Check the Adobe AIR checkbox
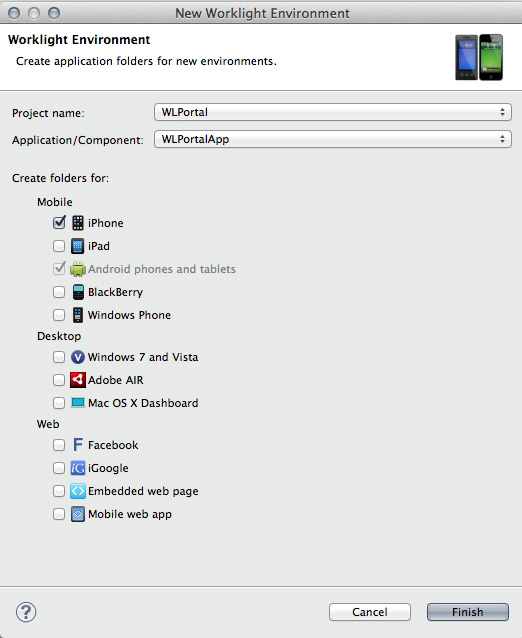522x638 pixels. [x=59, y=380]
